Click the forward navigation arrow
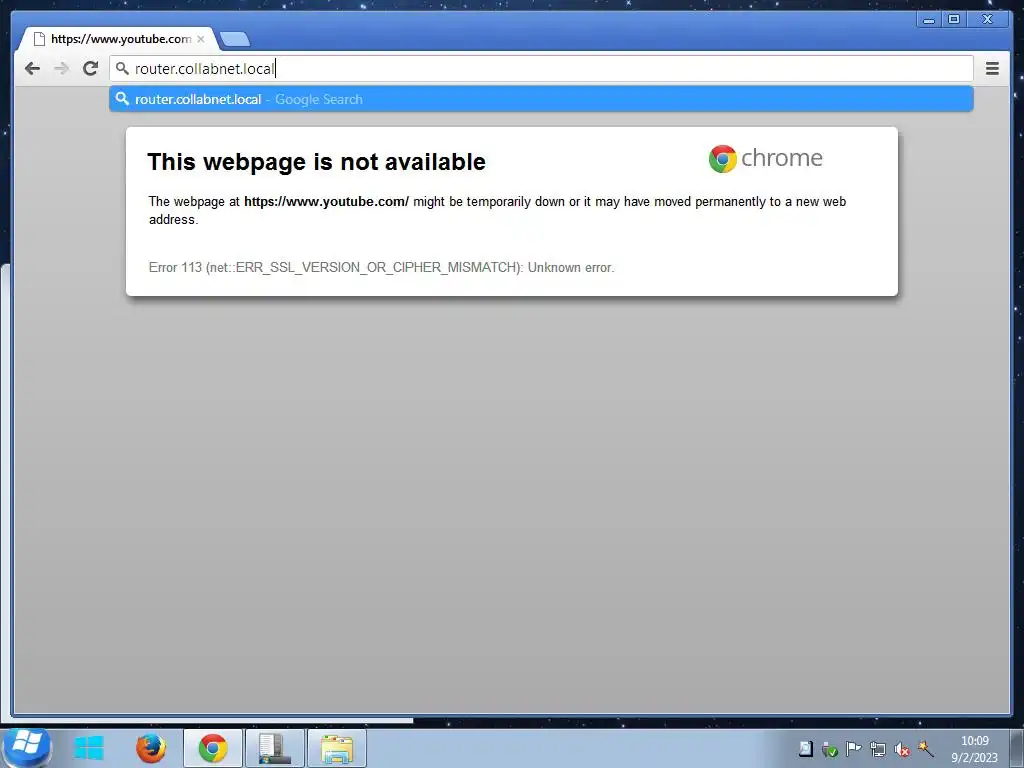 tap(61, 69)
